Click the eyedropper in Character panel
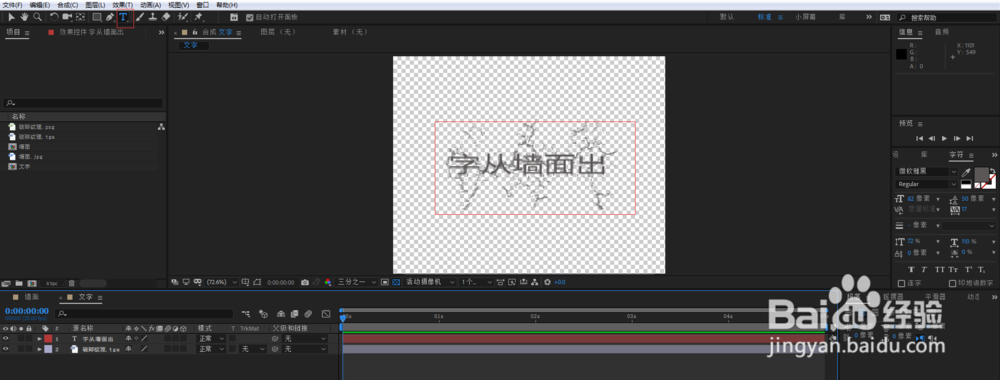 [966, 172]
